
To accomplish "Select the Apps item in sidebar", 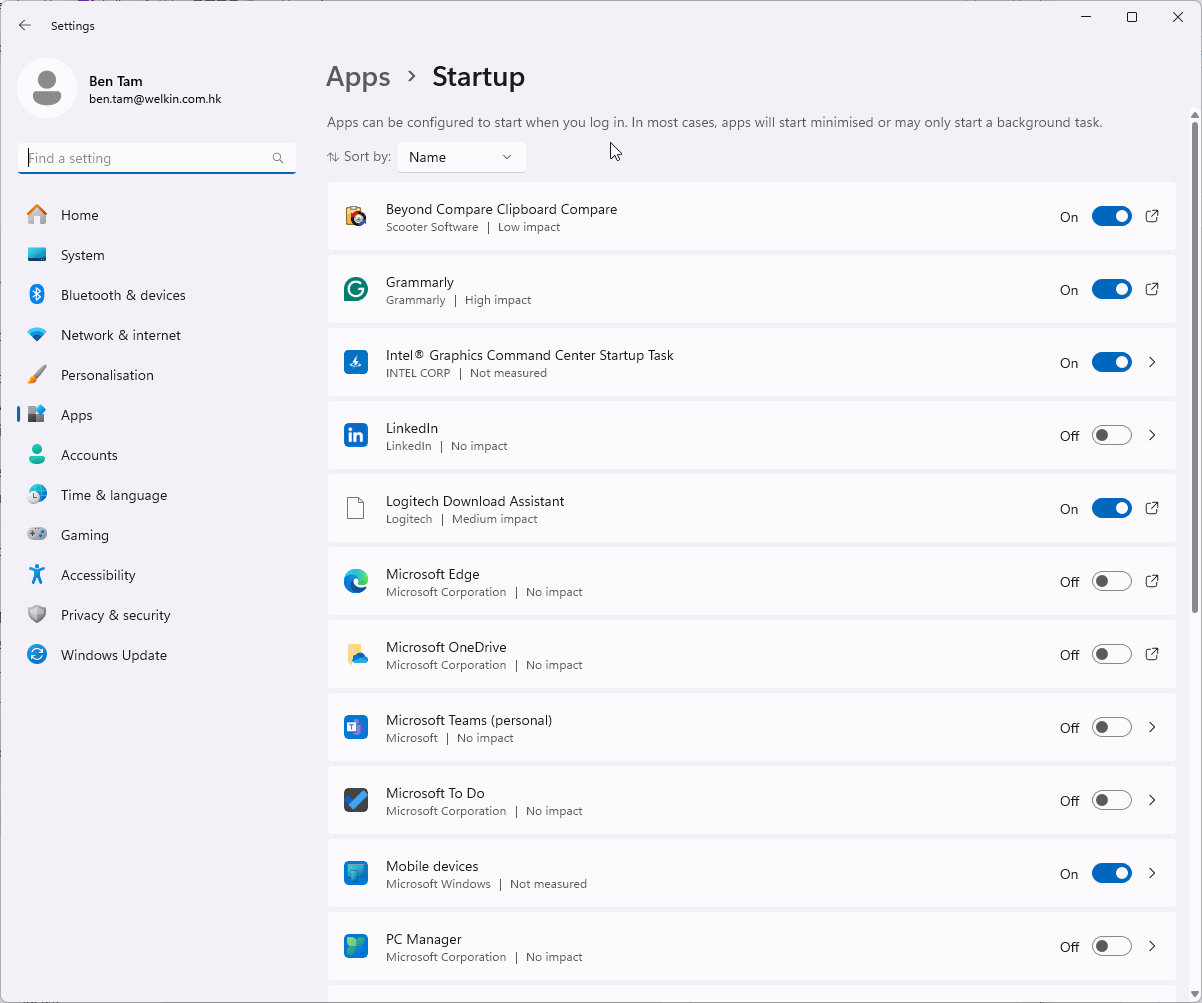I will click(157, 415).
